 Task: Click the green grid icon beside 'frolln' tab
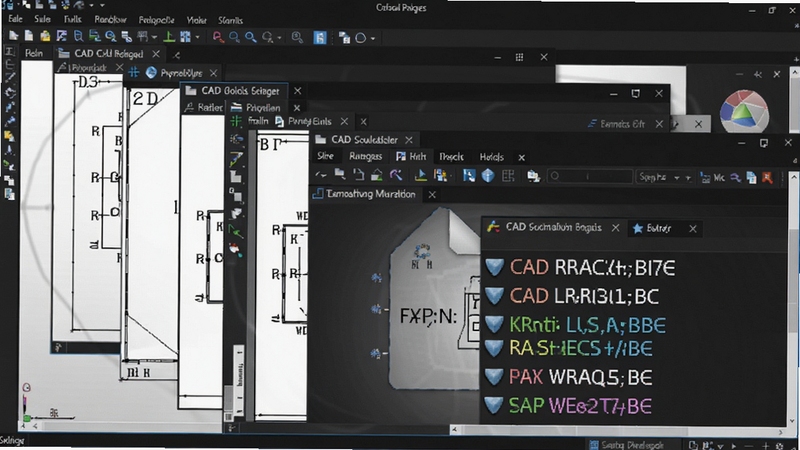coord(236,121)
